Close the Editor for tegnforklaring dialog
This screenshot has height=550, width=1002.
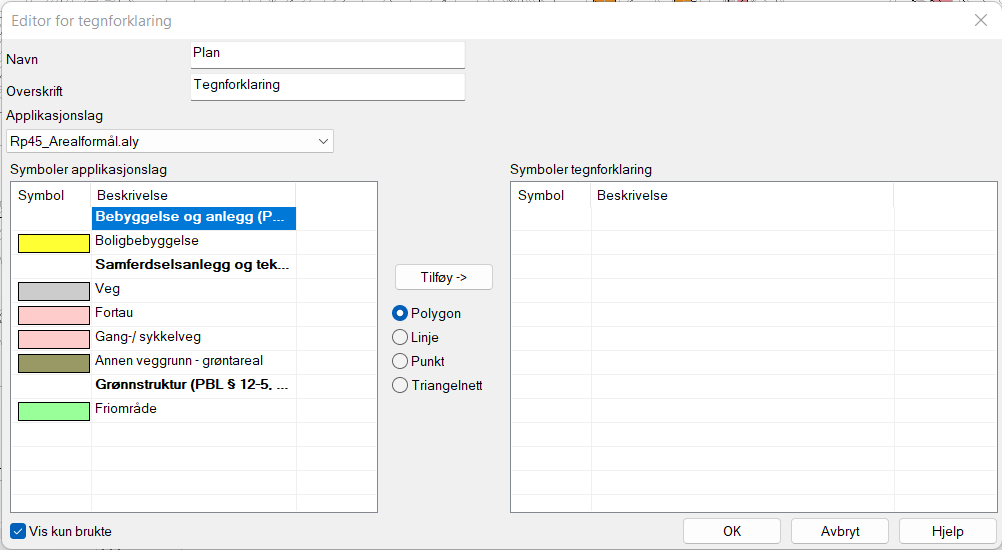[980, 20]
